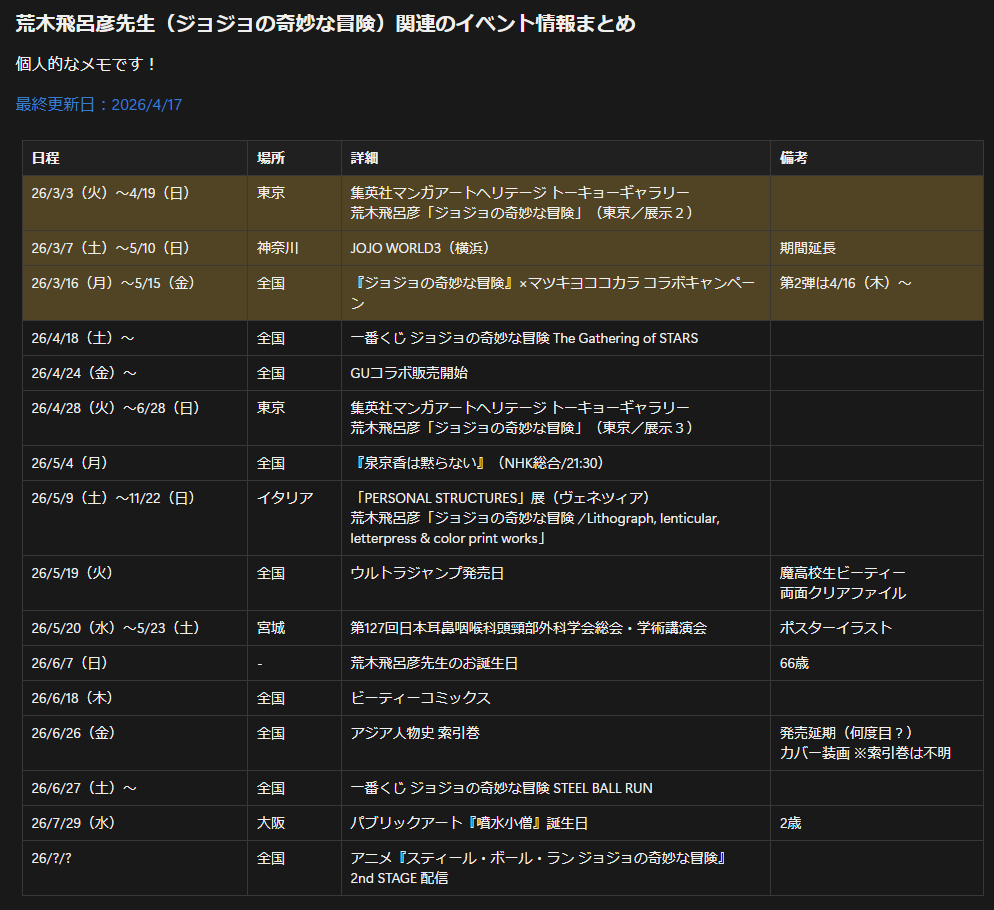Select date cell 26/4/28（火）～6/28（日）

click(x=135, y=418)
